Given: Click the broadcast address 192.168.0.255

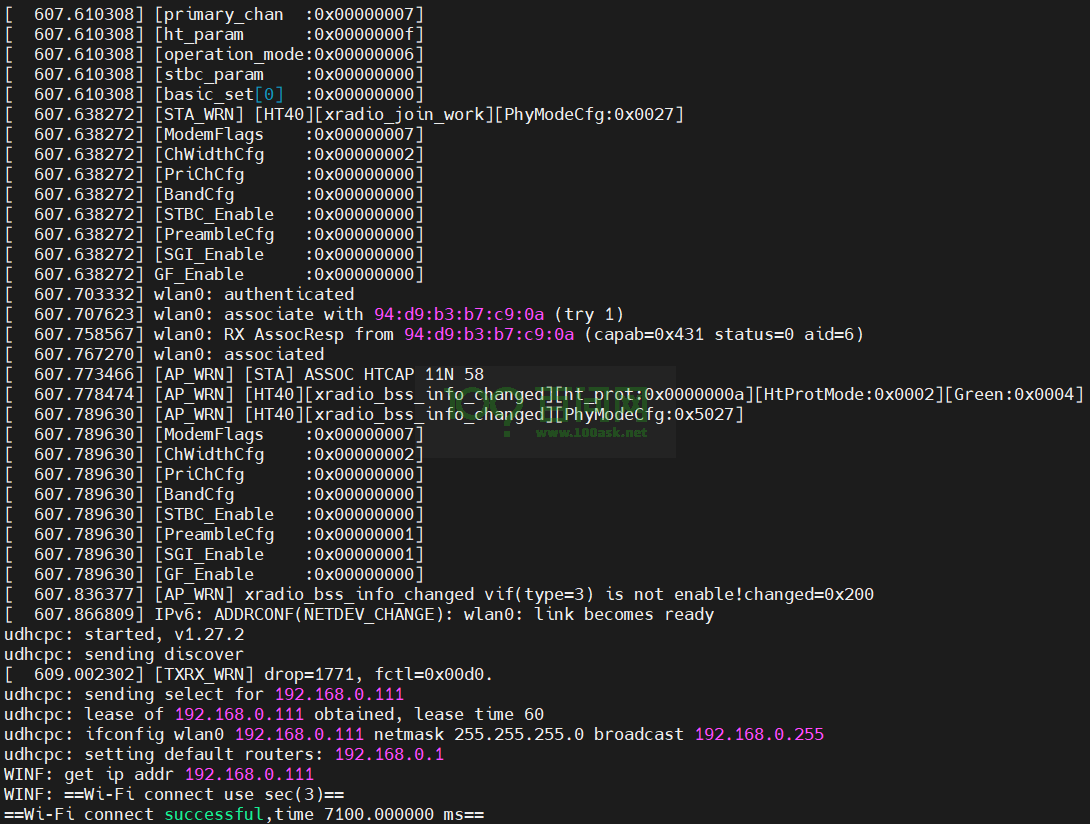Looking at the screenshot, I should click(x=759, y=734).
